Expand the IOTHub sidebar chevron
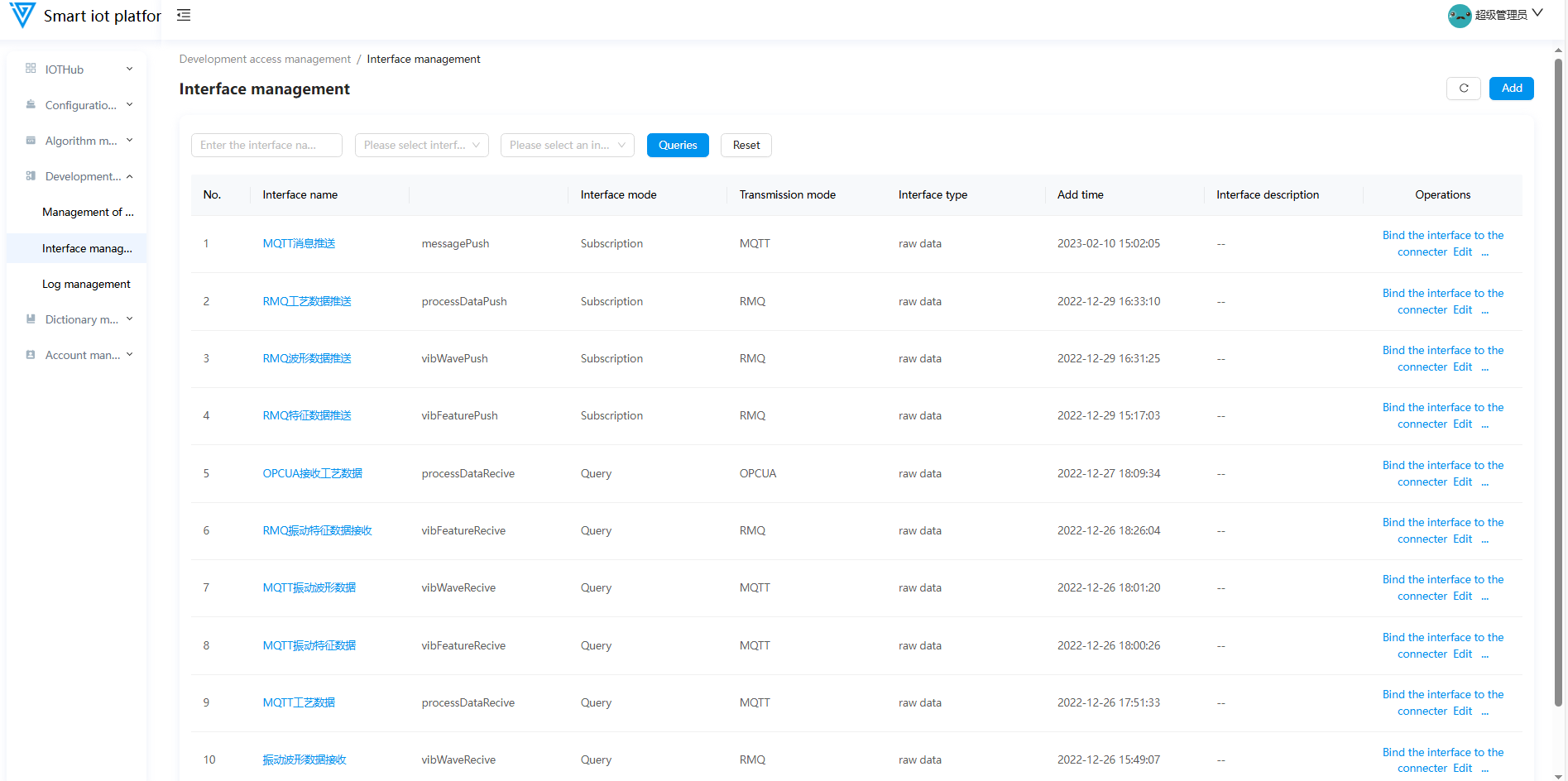The height and width of the screenshot is (781, 1568). 130,69
